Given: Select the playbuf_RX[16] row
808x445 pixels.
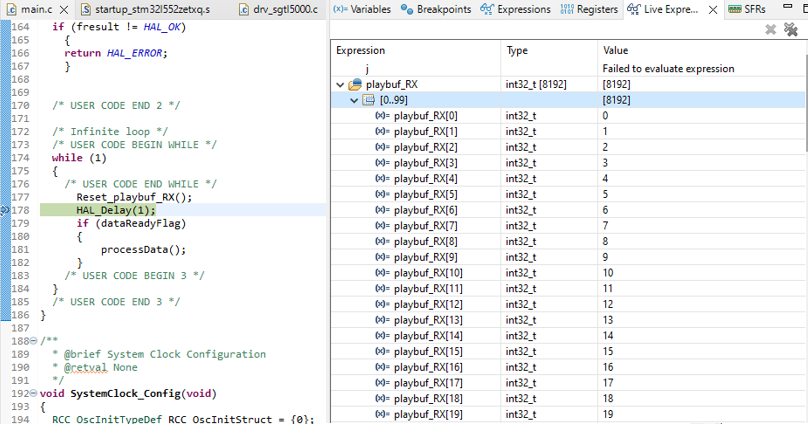Looking at the screenshot, I should coord(567,367).
